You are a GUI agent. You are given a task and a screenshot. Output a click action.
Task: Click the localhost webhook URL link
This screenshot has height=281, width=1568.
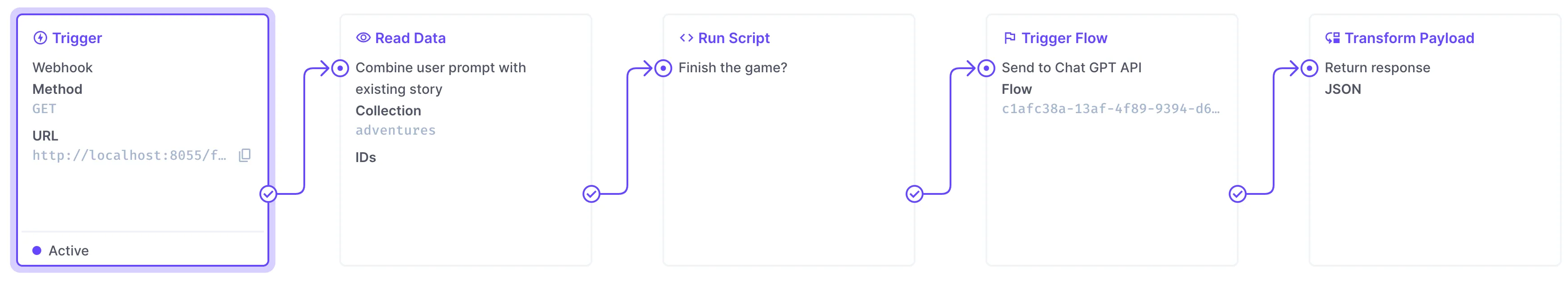[131, 155]
